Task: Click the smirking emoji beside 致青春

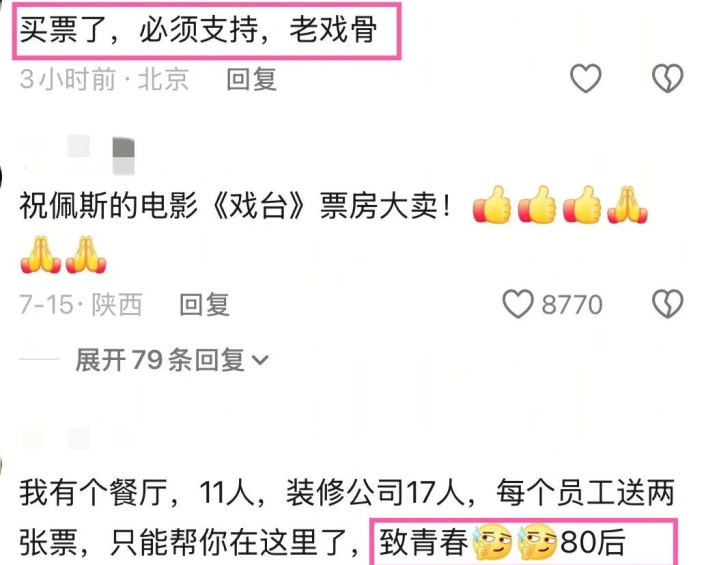Action: click(x=491, y=542)
